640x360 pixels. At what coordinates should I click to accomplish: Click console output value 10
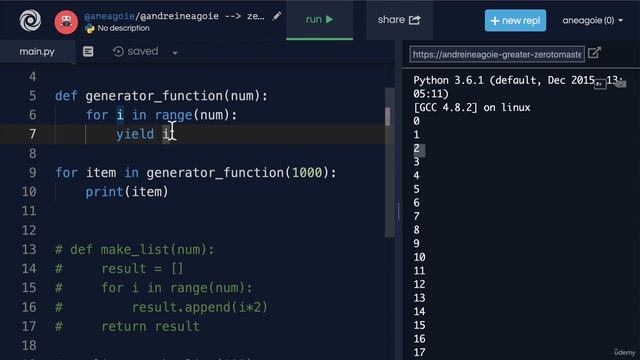pos(419,257)
